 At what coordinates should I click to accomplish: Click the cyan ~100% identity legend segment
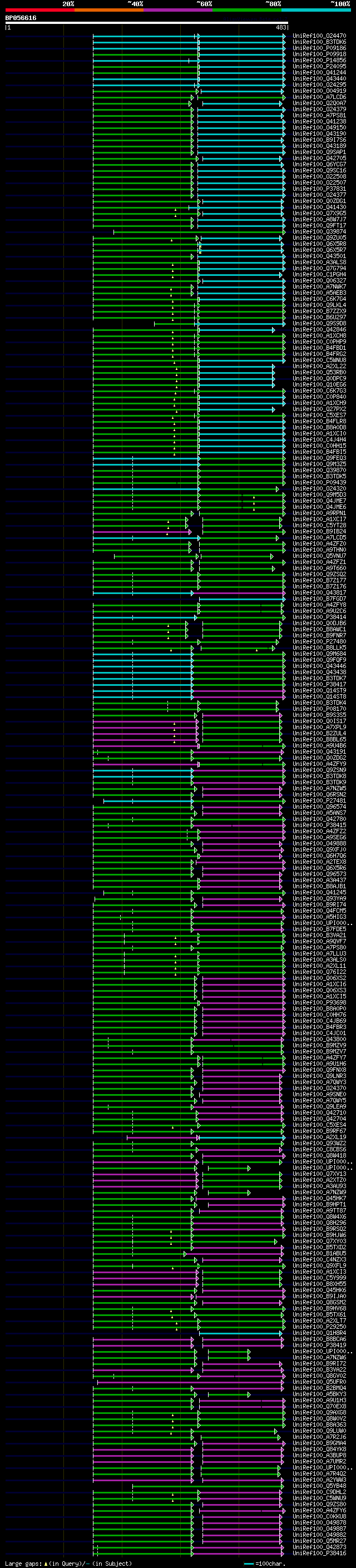(x=316, y=10)
